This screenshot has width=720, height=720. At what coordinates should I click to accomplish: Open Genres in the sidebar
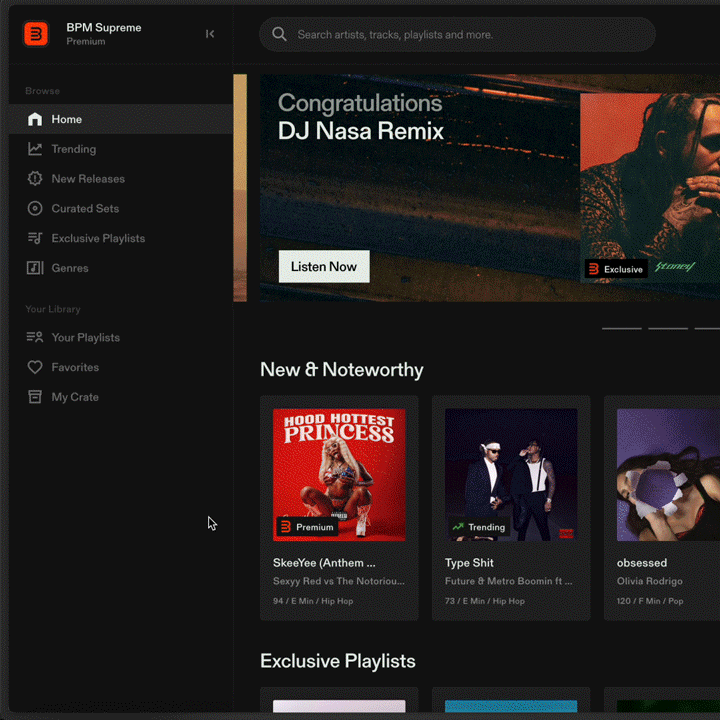tap(120, 268)
